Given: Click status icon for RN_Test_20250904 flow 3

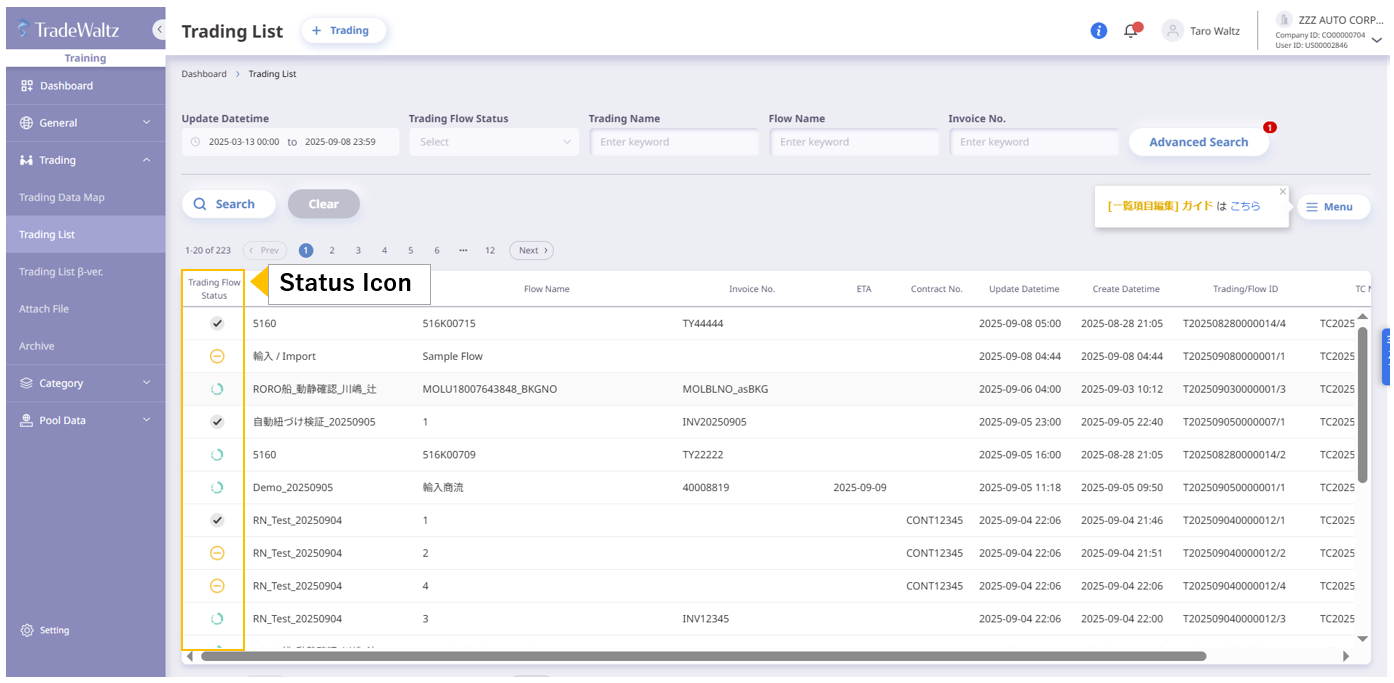Looking at the screenshot, I should pyautogui.click(x=217, y=619).
